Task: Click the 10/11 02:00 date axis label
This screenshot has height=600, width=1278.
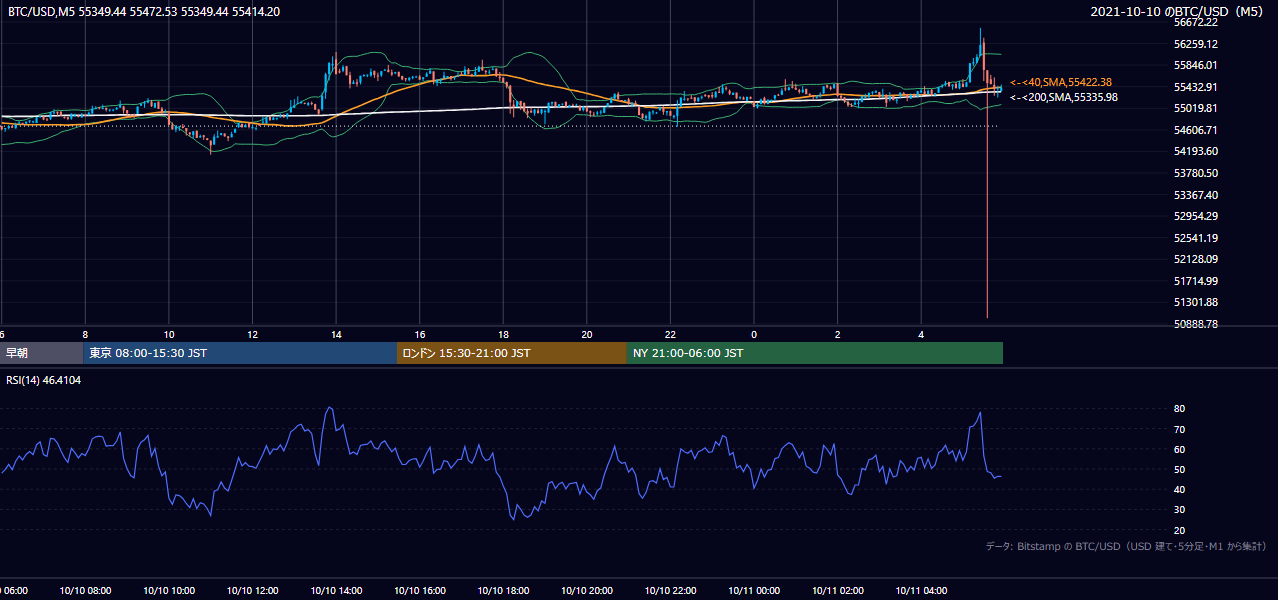Action: pyautogui.click(x=838, y=591)
